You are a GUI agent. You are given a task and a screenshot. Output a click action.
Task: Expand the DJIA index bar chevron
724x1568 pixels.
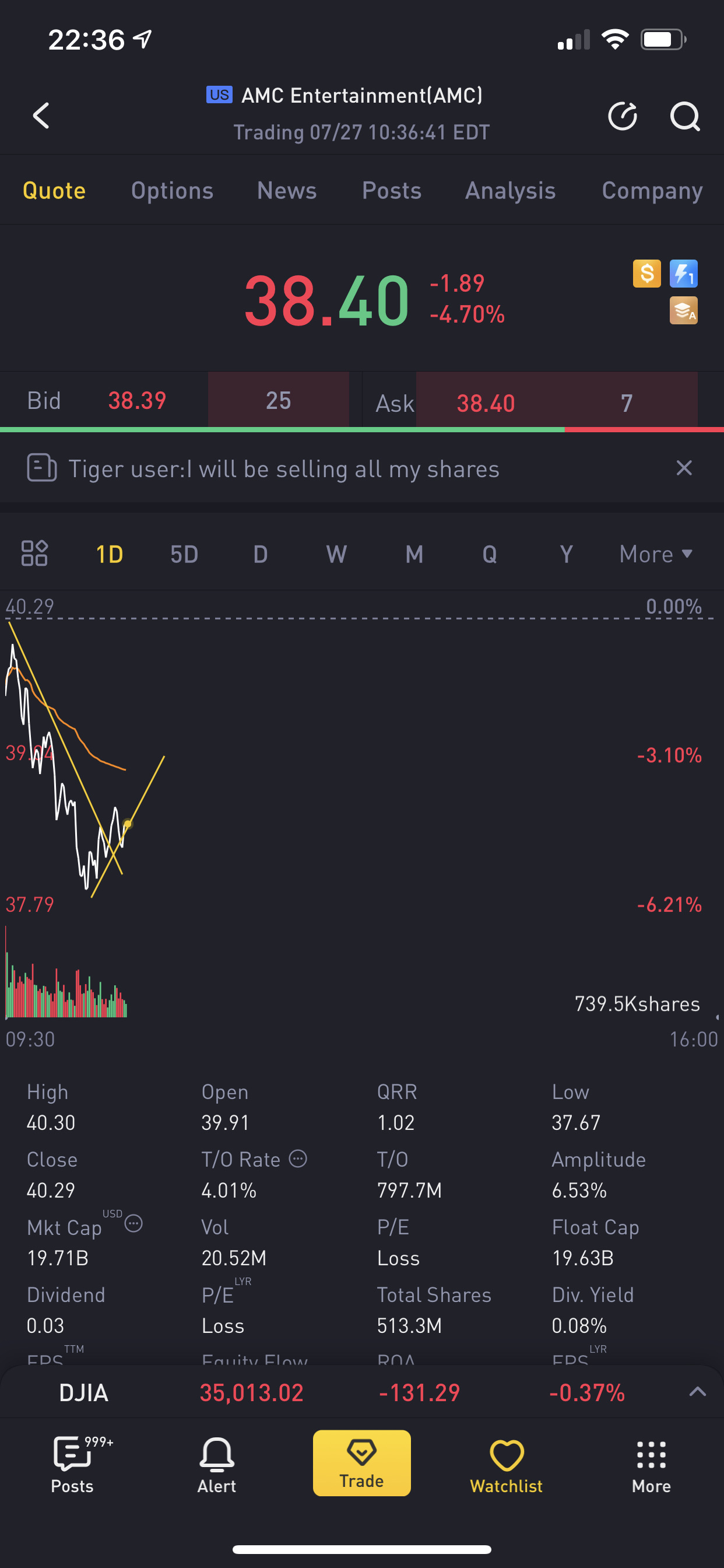click(x=697, y=1392)
